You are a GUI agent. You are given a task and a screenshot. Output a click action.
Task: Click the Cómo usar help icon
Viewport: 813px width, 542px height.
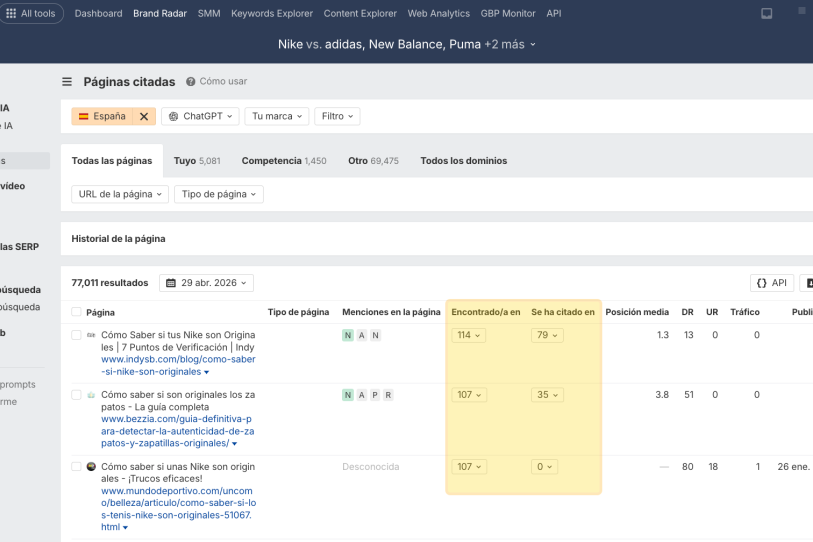(190, 81)
